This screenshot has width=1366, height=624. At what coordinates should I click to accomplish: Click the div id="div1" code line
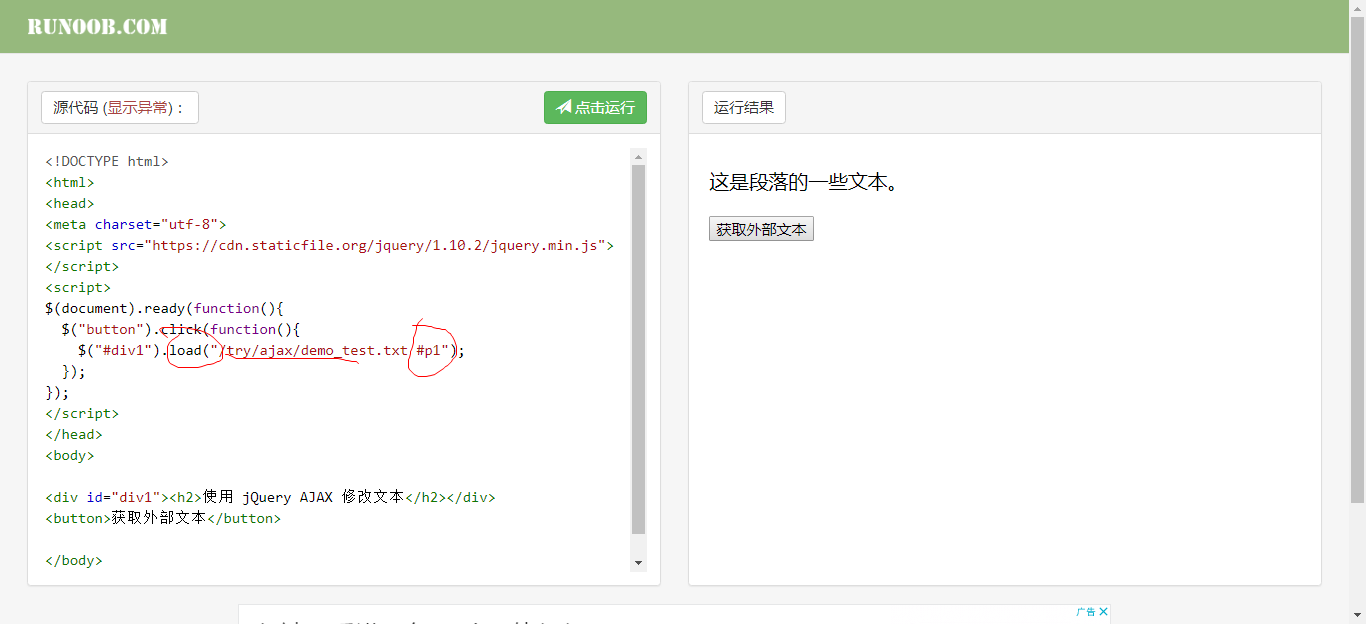coord(270,497)
